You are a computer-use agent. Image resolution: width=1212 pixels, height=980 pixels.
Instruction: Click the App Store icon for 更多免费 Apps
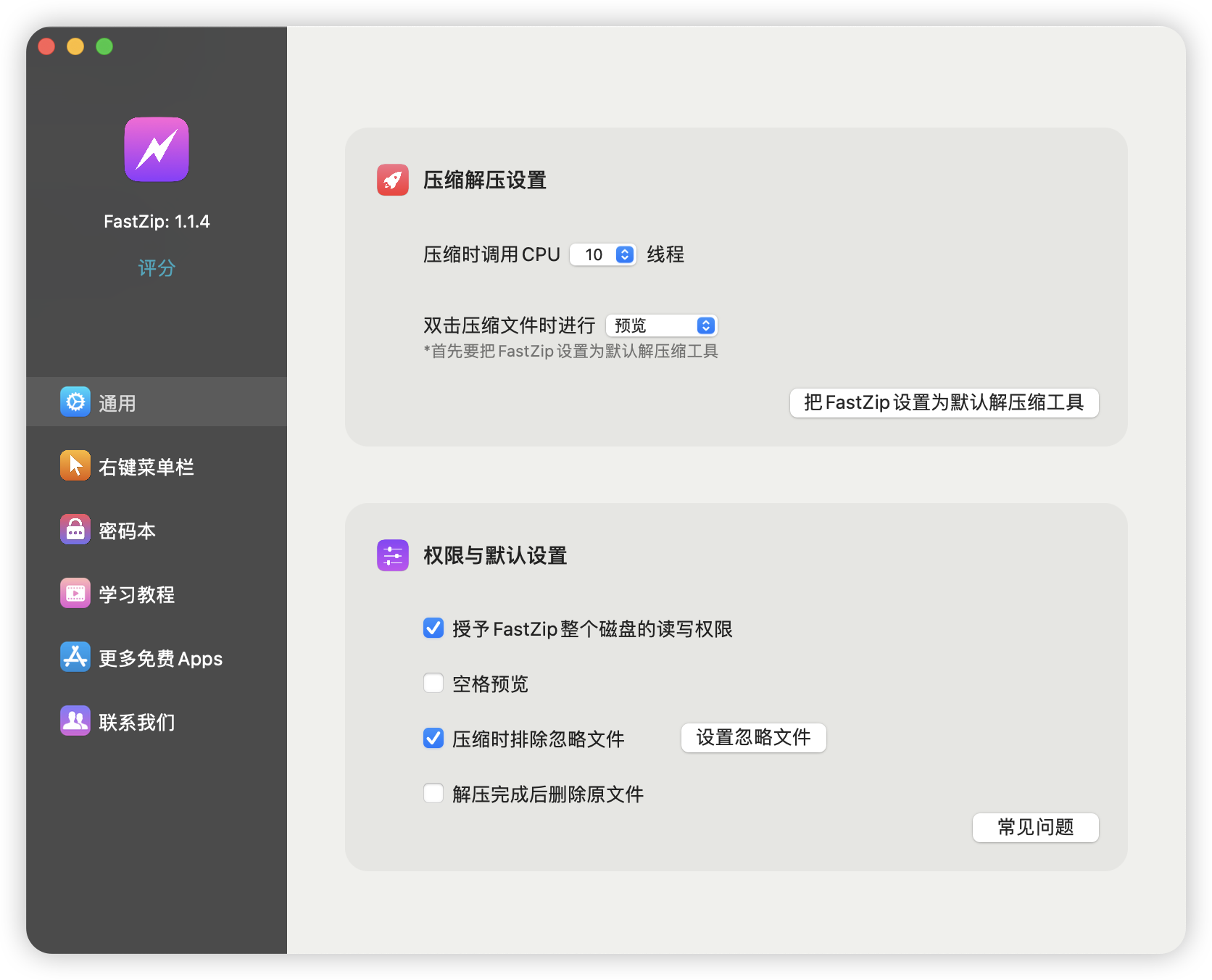(75, 657)
